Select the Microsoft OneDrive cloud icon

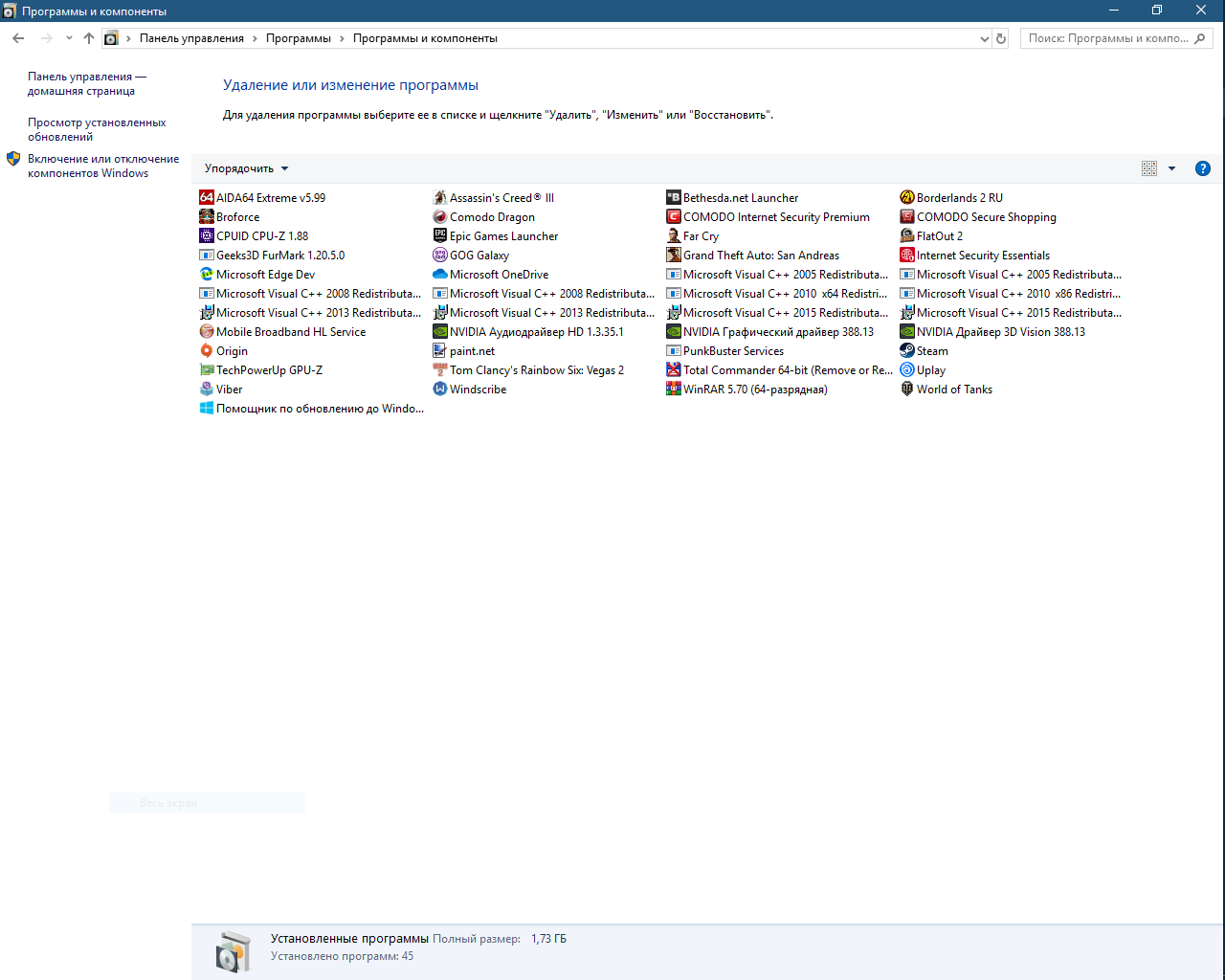pyautogui.click(x=440, y=275)
